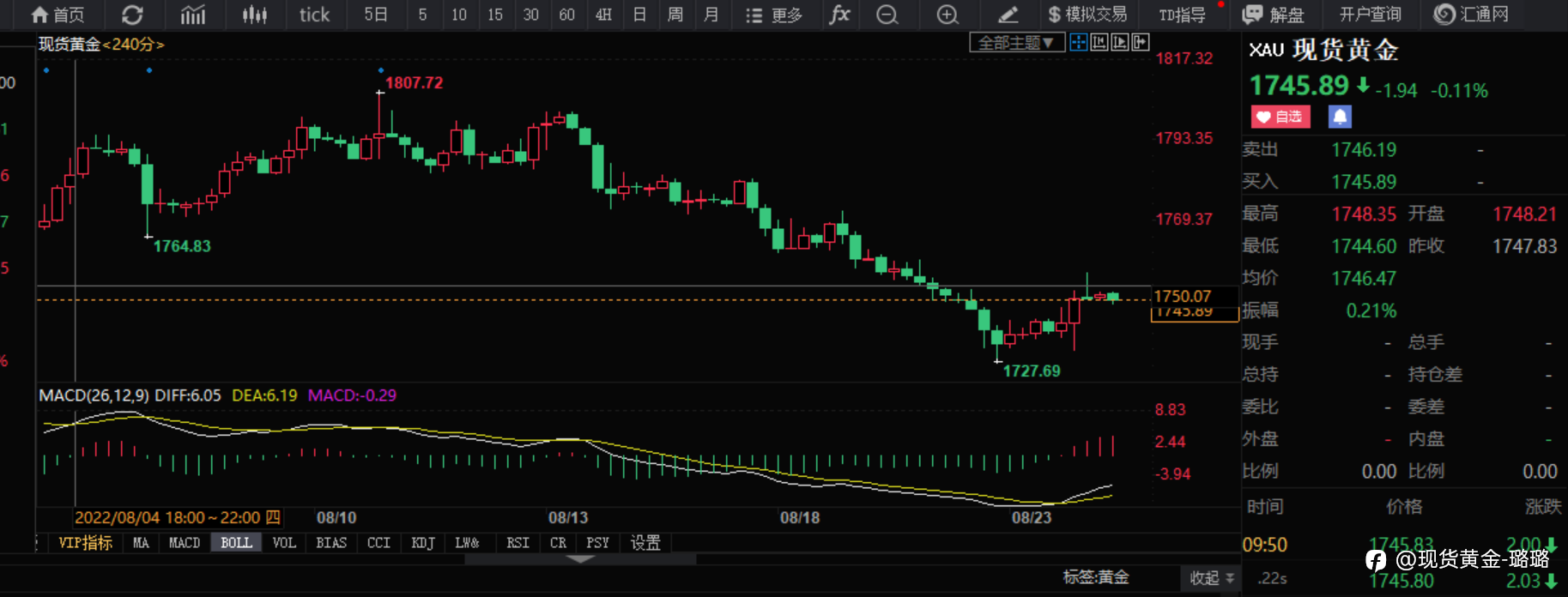
Task: Go to 首页 home page
Action: click(58, 15)
